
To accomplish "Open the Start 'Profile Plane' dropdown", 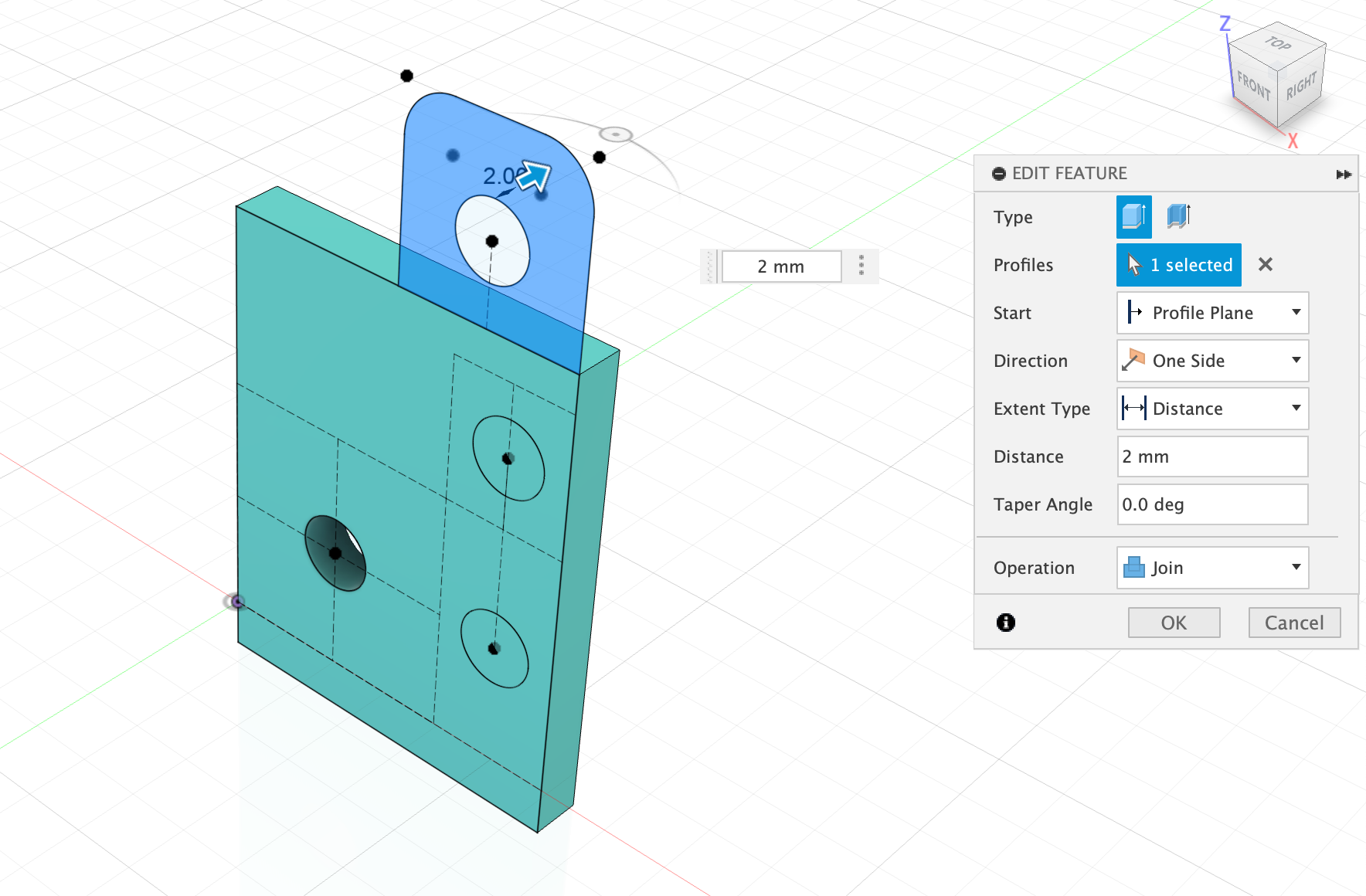I will pyautogui.click(x=1213, y=313).
